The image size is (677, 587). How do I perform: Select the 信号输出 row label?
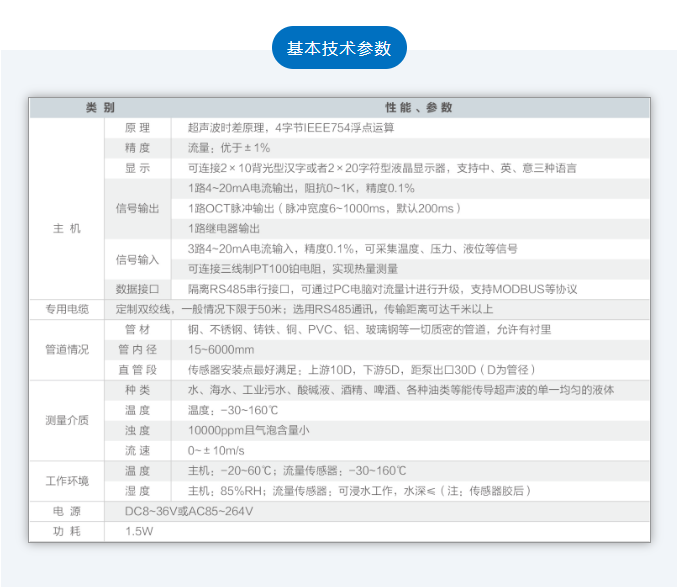[137, 209]
